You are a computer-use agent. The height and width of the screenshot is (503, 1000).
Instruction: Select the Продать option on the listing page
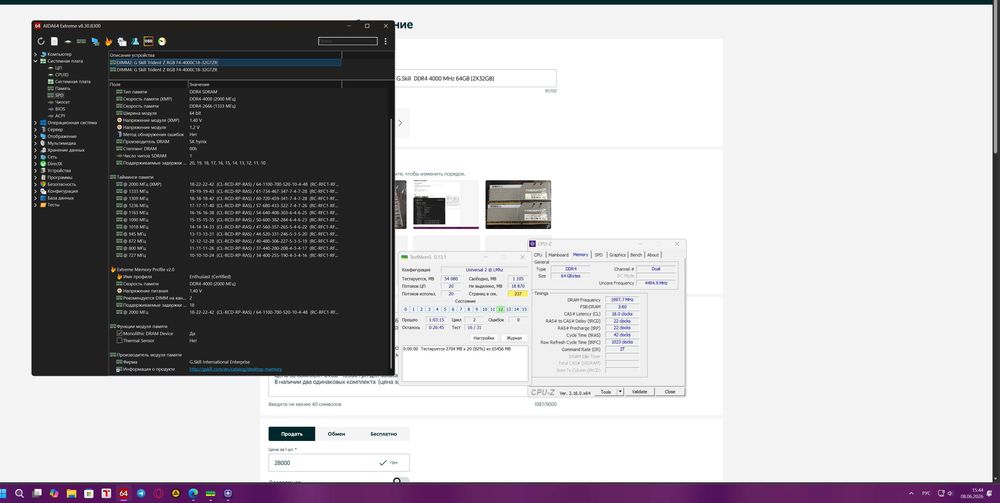(x=291, y=434)
